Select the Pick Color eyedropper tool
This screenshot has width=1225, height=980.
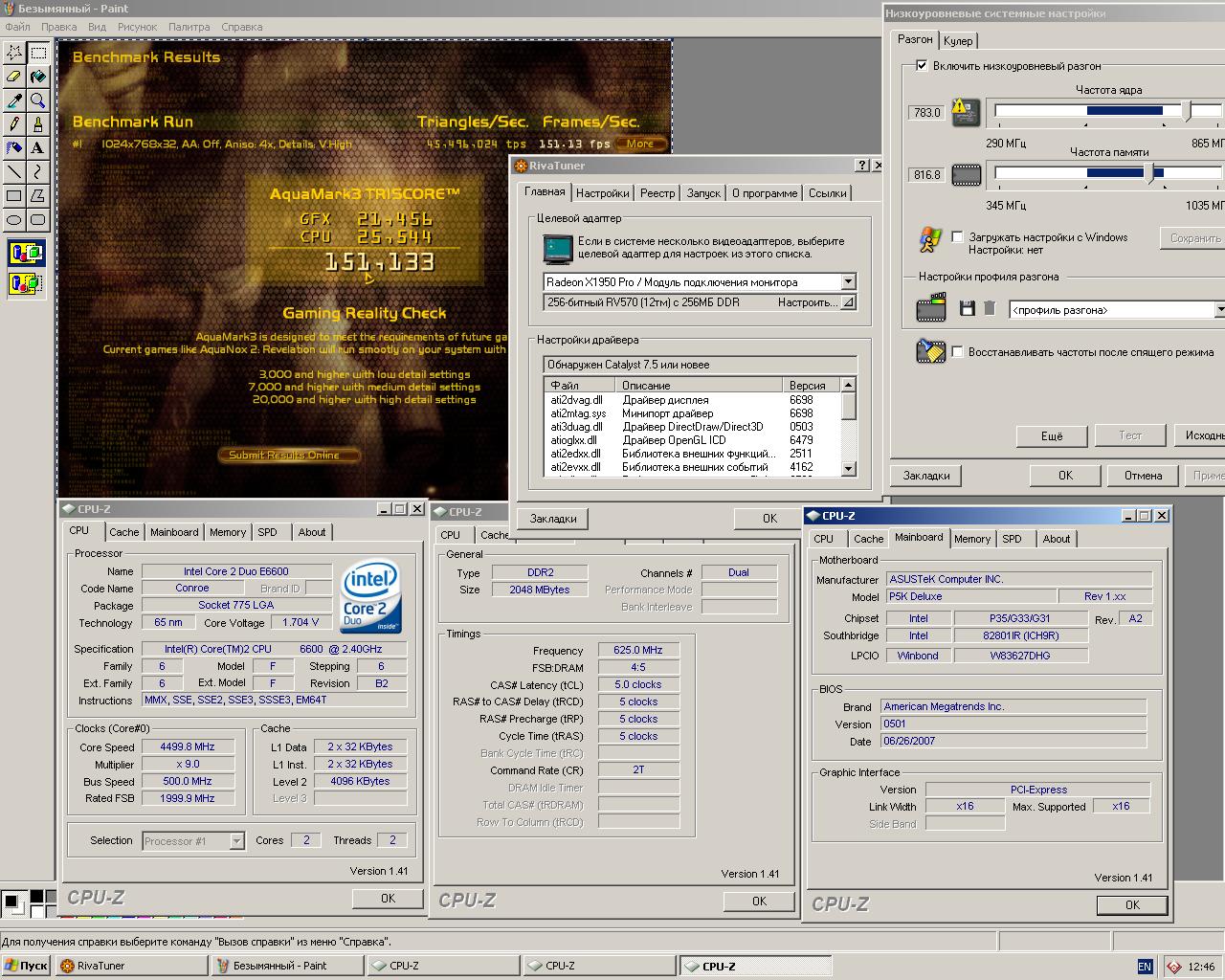(14, 100)
